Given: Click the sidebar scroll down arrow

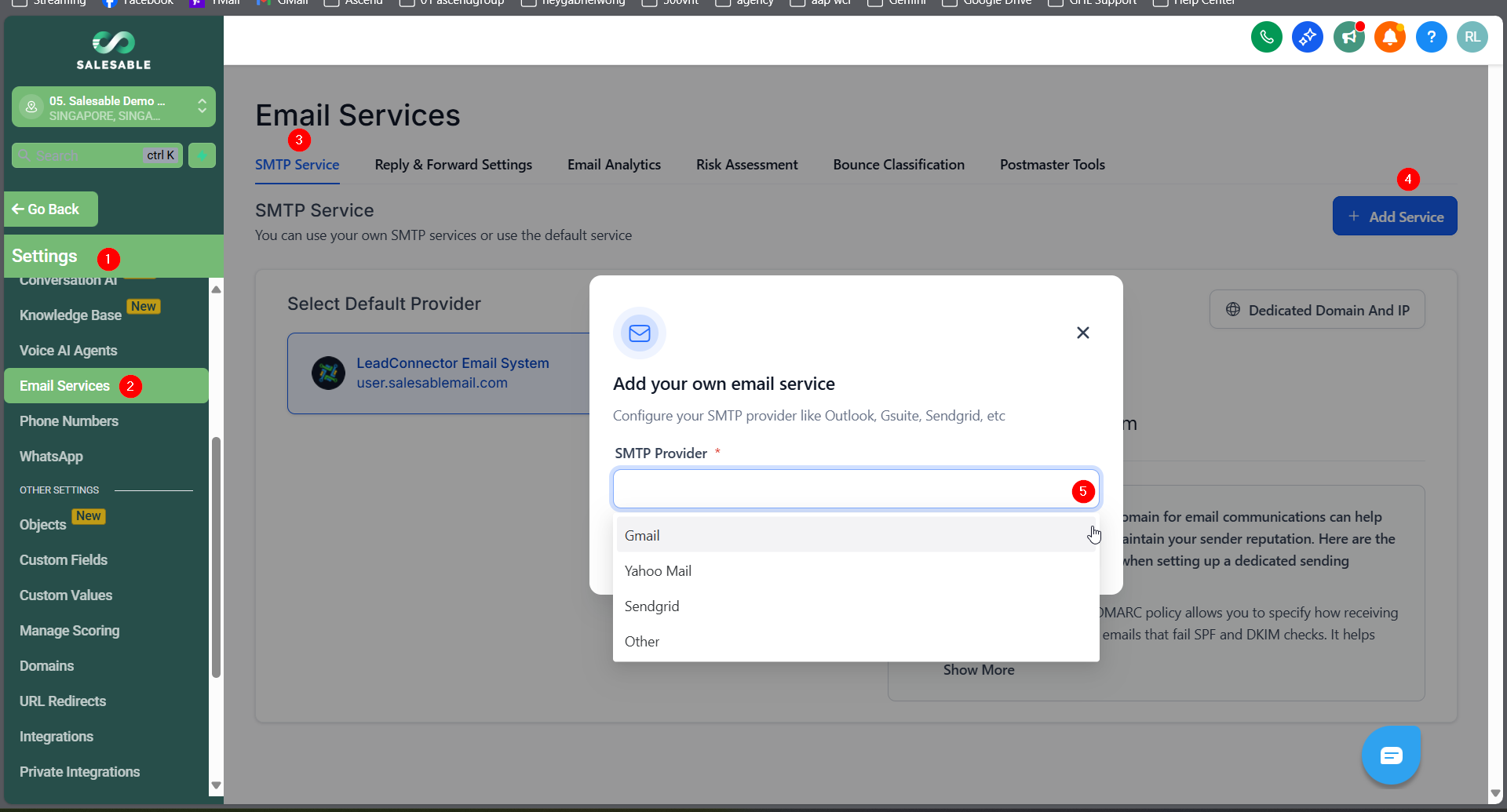Looking at the screenshot, I should [x=216, y=785].
